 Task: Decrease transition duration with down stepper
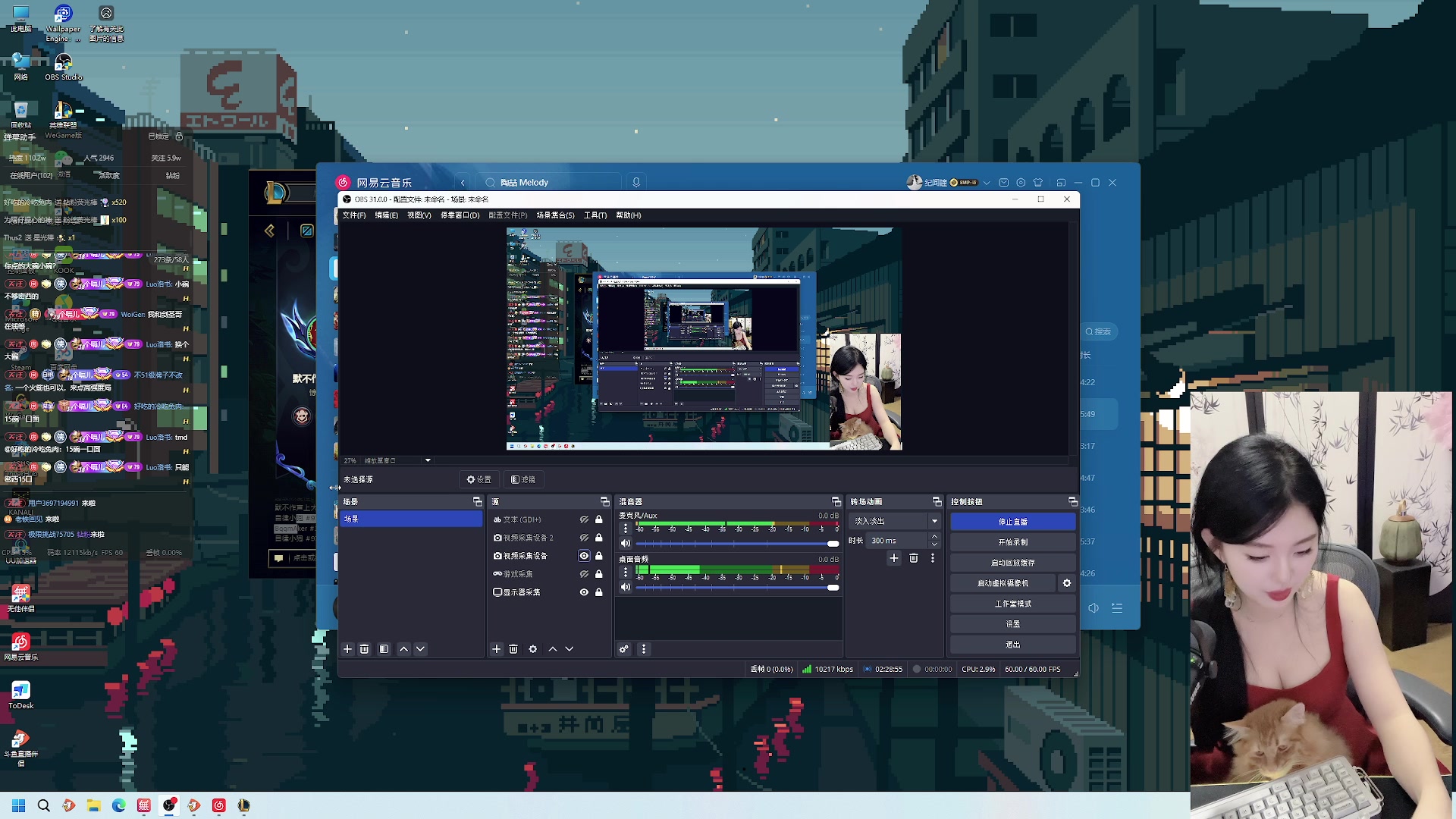(934, 544)
